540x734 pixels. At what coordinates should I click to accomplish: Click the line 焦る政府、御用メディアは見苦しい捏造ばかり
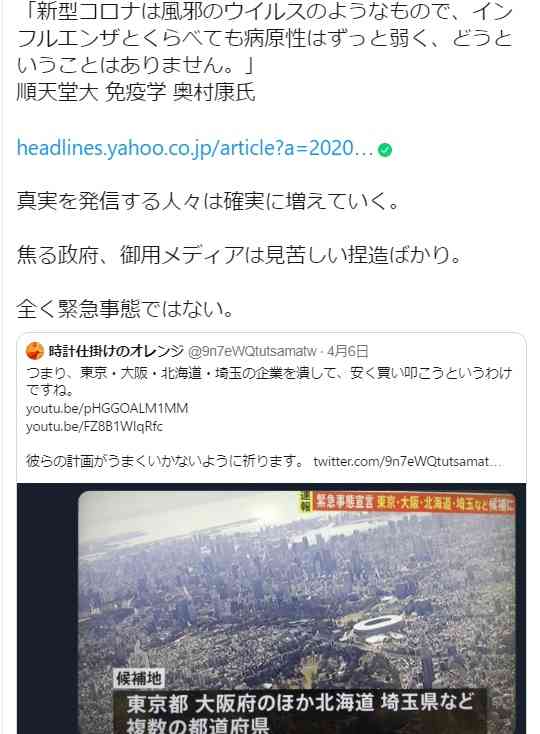[240, 256]
